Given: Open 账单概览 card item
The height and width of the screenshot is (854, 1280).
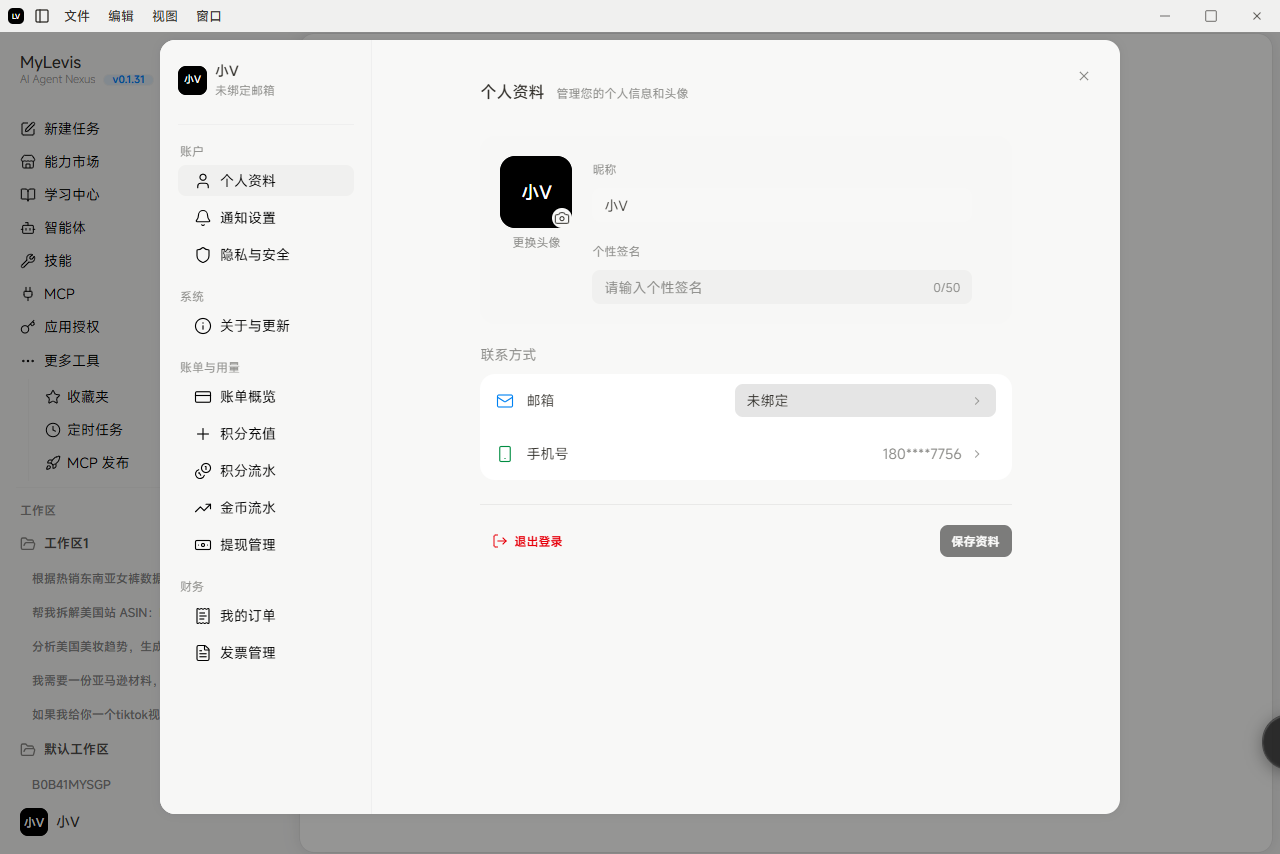Looking at the screenshot, I should [266, 397].
